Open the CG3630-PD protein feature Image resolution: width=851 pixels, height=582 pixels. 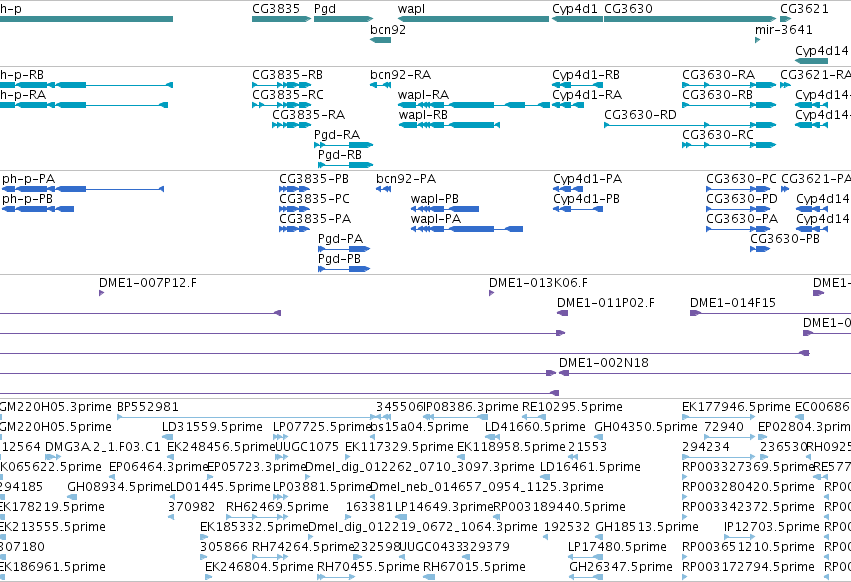pos(738,209)
